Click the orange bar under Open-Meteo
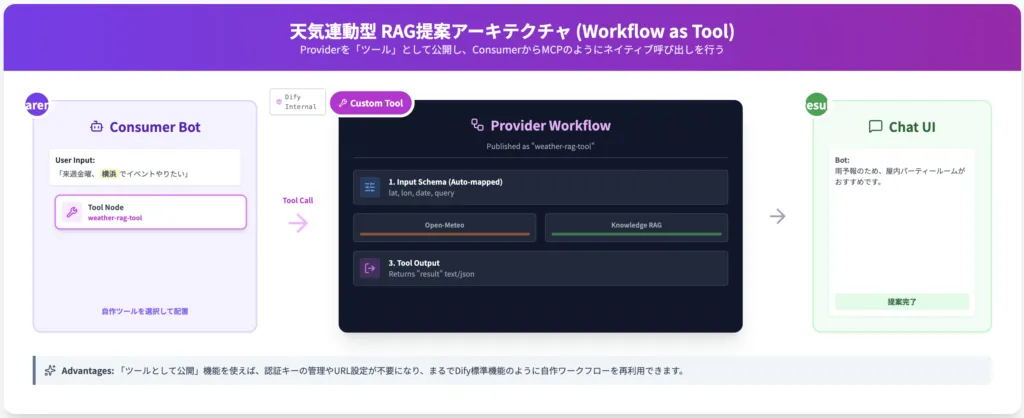 (445, 234)
